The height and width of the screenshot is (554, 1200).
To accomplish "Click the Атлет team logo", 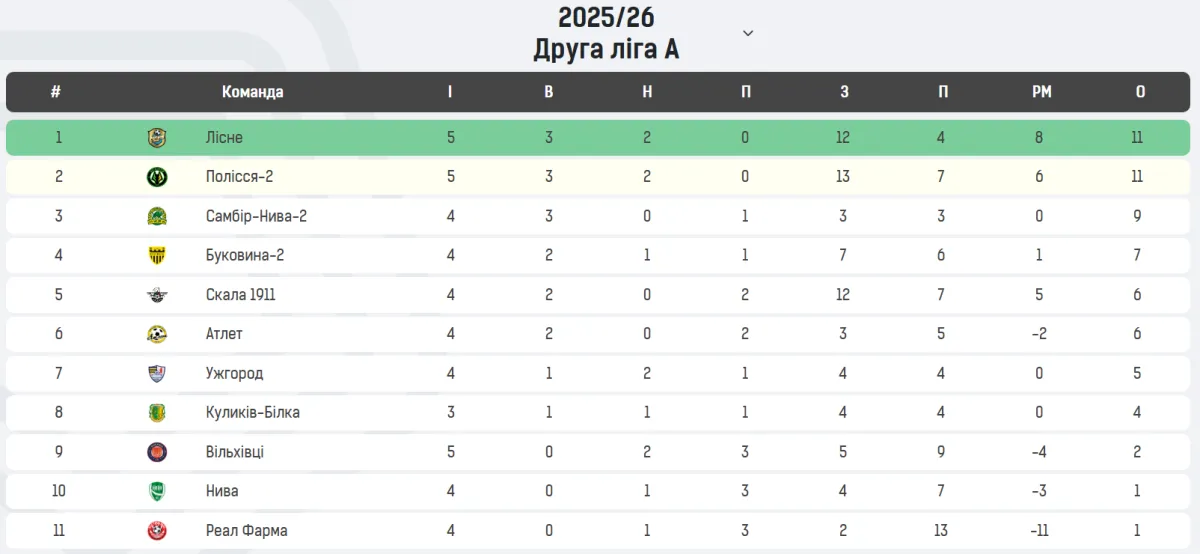I will click(157, 334).
